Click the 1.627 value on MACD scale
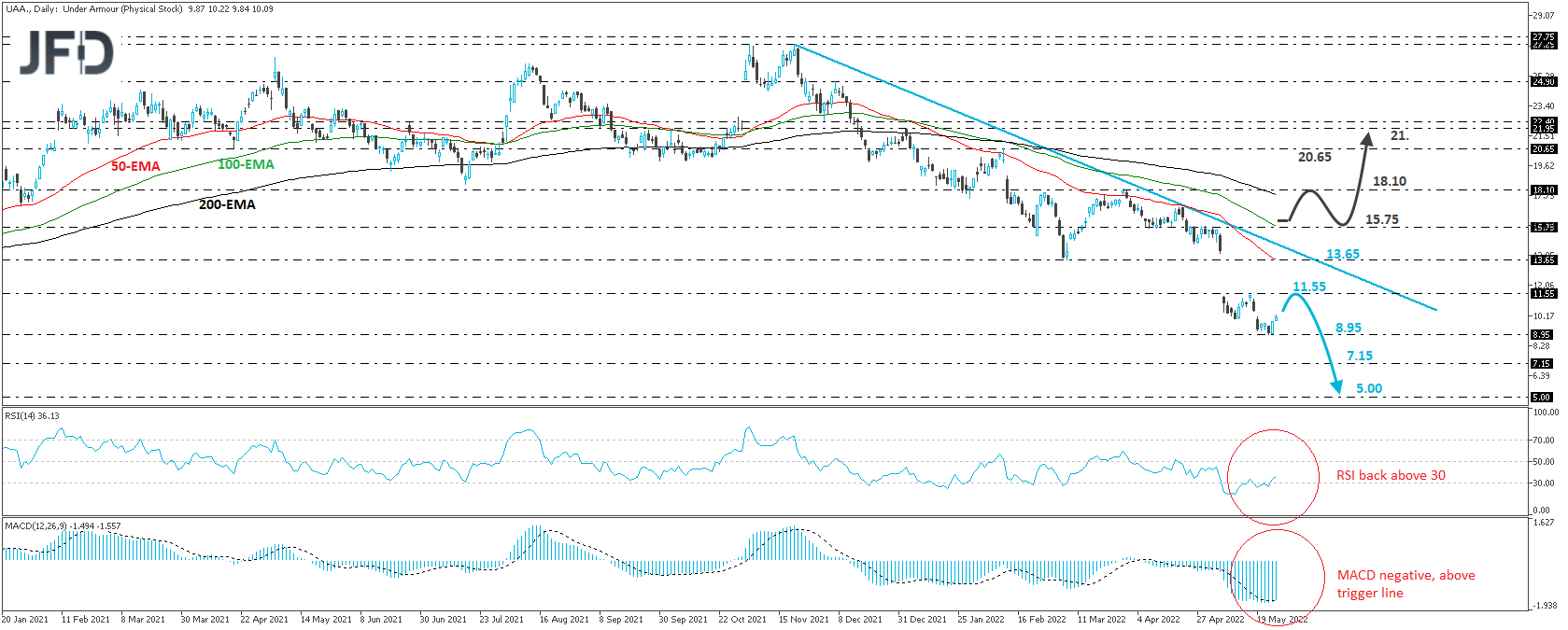The width and height of the screenshot is (1568, 630). (1543, 522)
